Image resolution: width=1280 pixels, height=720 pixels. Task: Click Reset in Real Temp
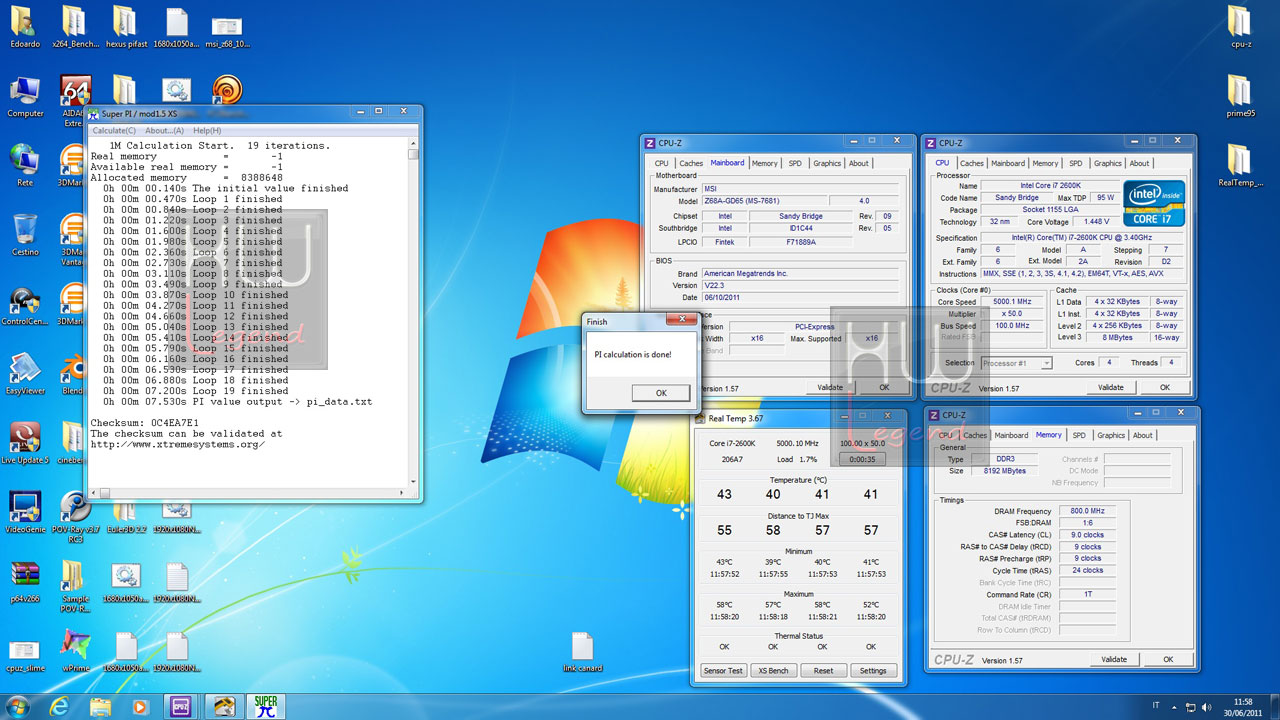[x=823, y=670]
